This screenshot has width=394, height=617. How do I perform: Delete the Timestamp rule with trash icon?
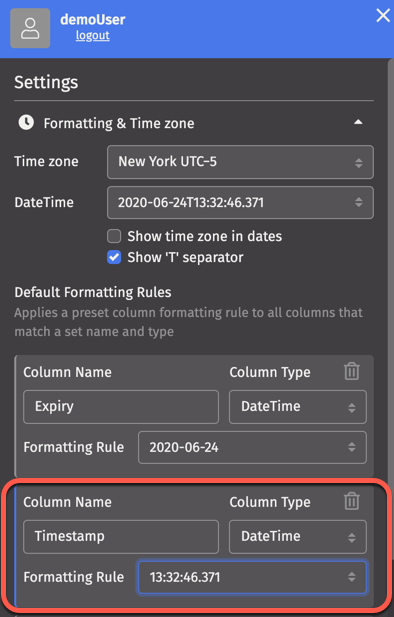pos(351,501)
